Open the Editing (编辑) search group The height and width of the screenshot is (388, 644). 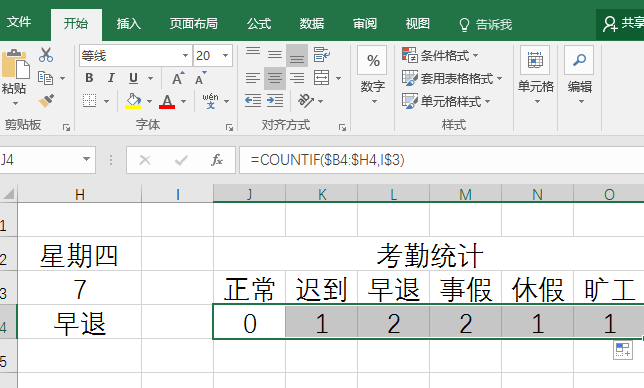tap(579, 75)
